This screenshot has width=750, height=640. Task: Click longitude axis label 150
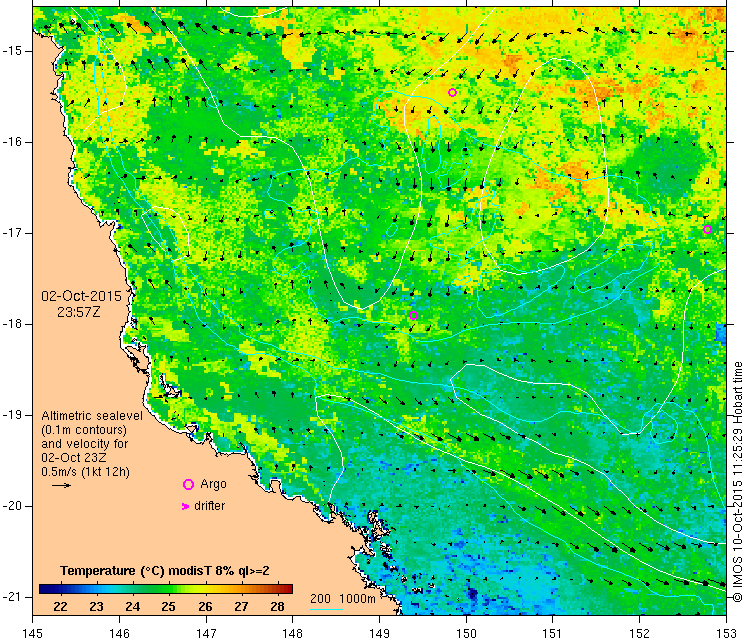coord(466,633)
